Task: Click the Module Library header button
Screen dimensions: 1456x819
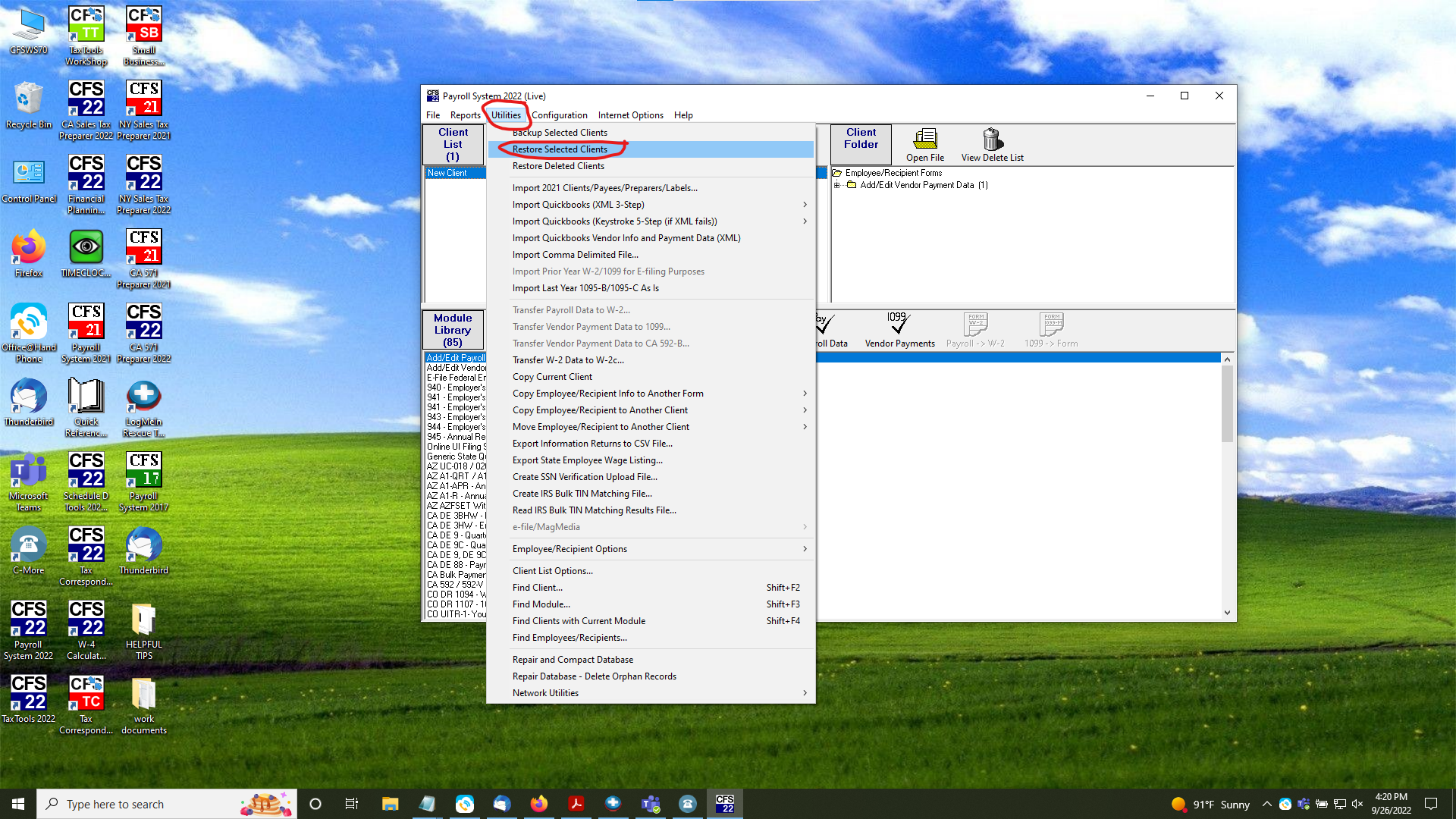Action: point(453,330)
